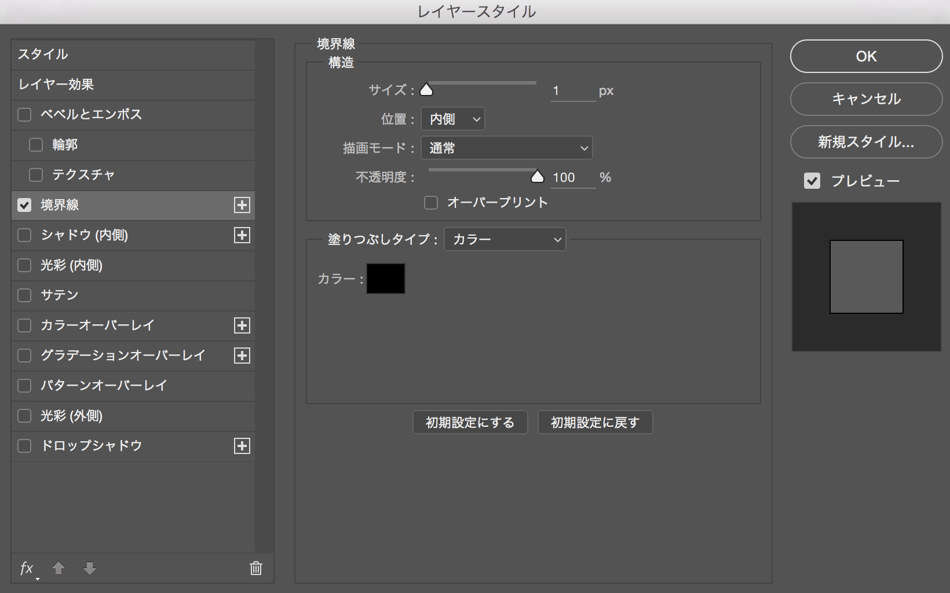Open the 塗りつぶしタイプ dropdown
Screen dimensions: 950x593
[x=505, y=239]
